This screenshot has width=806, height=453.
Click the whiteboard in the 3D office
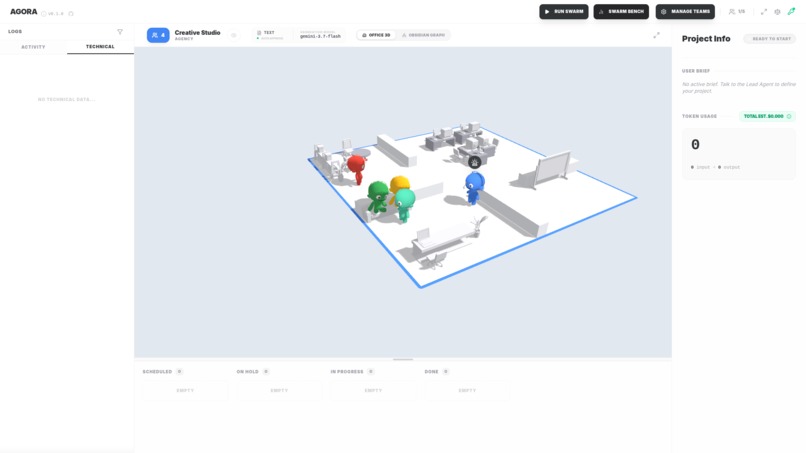[x=553, y=168]
